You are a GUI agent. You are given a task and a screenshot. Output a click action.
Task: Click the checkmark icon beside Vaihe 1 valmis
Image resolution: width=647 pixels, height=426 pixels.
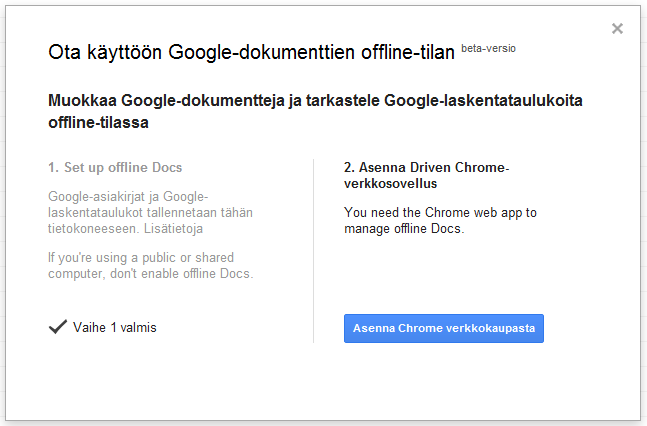point(57,327)
